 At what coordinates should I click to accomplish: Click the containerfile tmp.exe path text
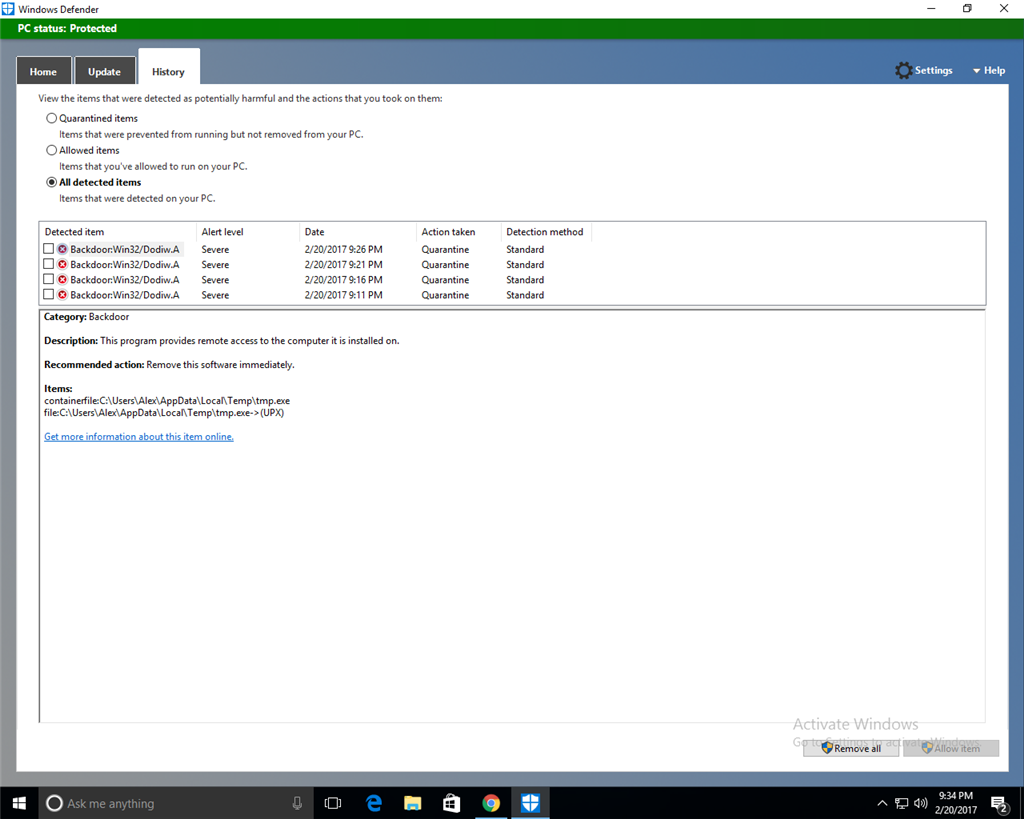(167, 400)
